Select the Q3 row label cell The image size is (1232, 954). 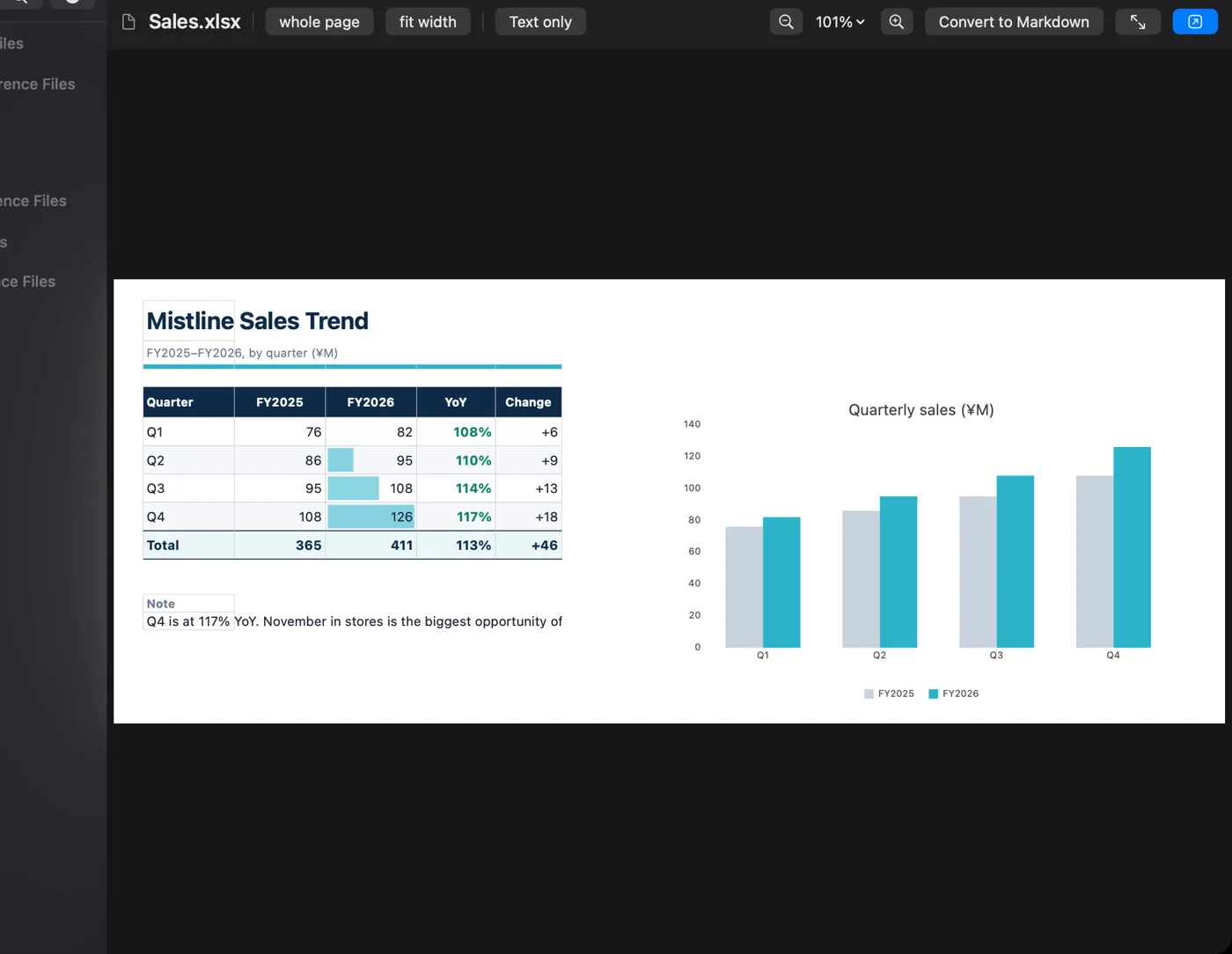(188, 488)
